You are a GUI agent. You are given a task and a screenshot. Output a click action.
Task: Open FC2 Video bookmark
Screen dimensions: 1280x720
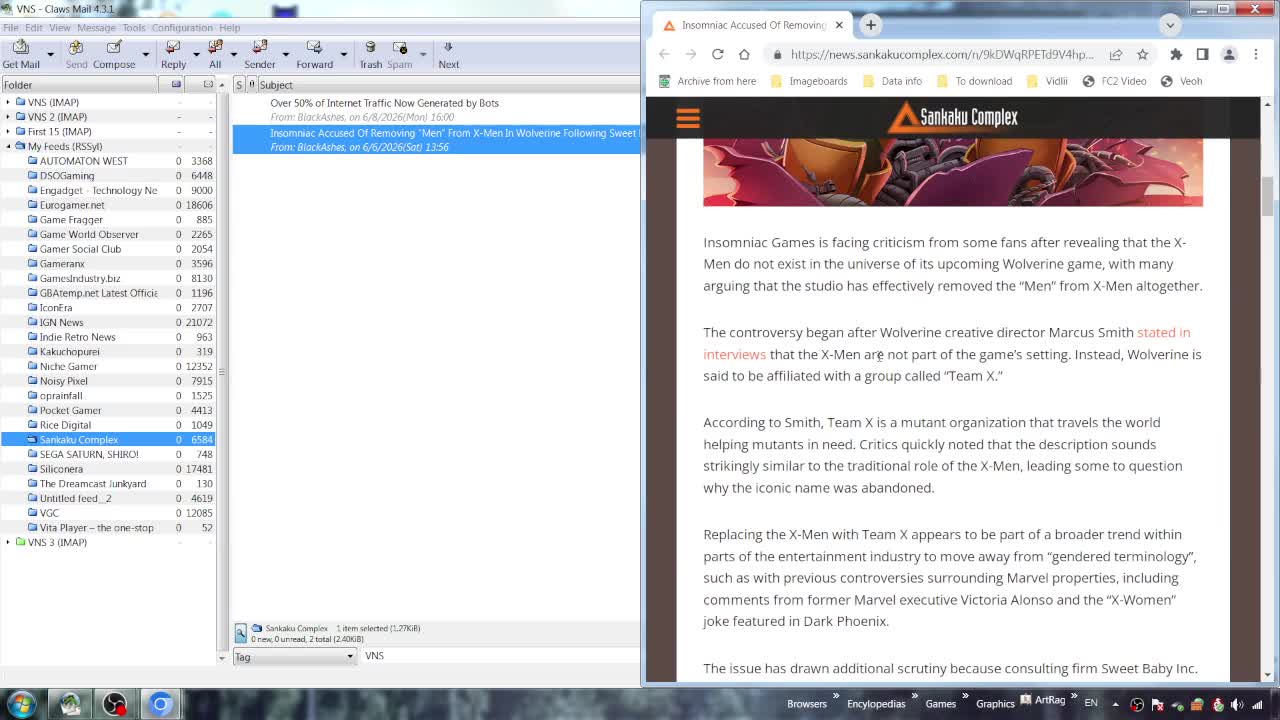point(1114,81)
